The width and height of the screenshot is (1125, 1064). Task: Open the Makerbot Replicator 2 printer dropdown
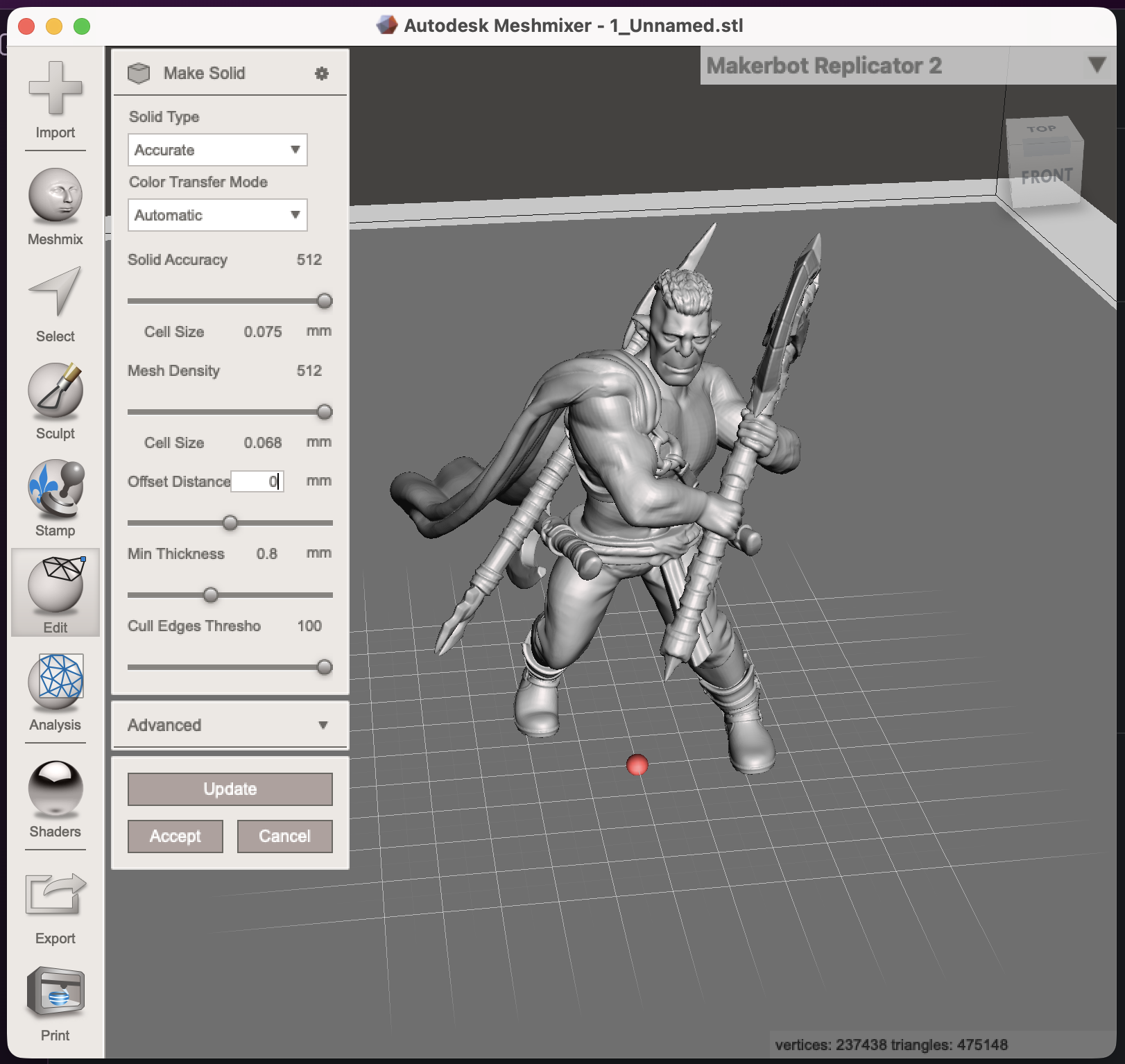[x=1097, y=65]
